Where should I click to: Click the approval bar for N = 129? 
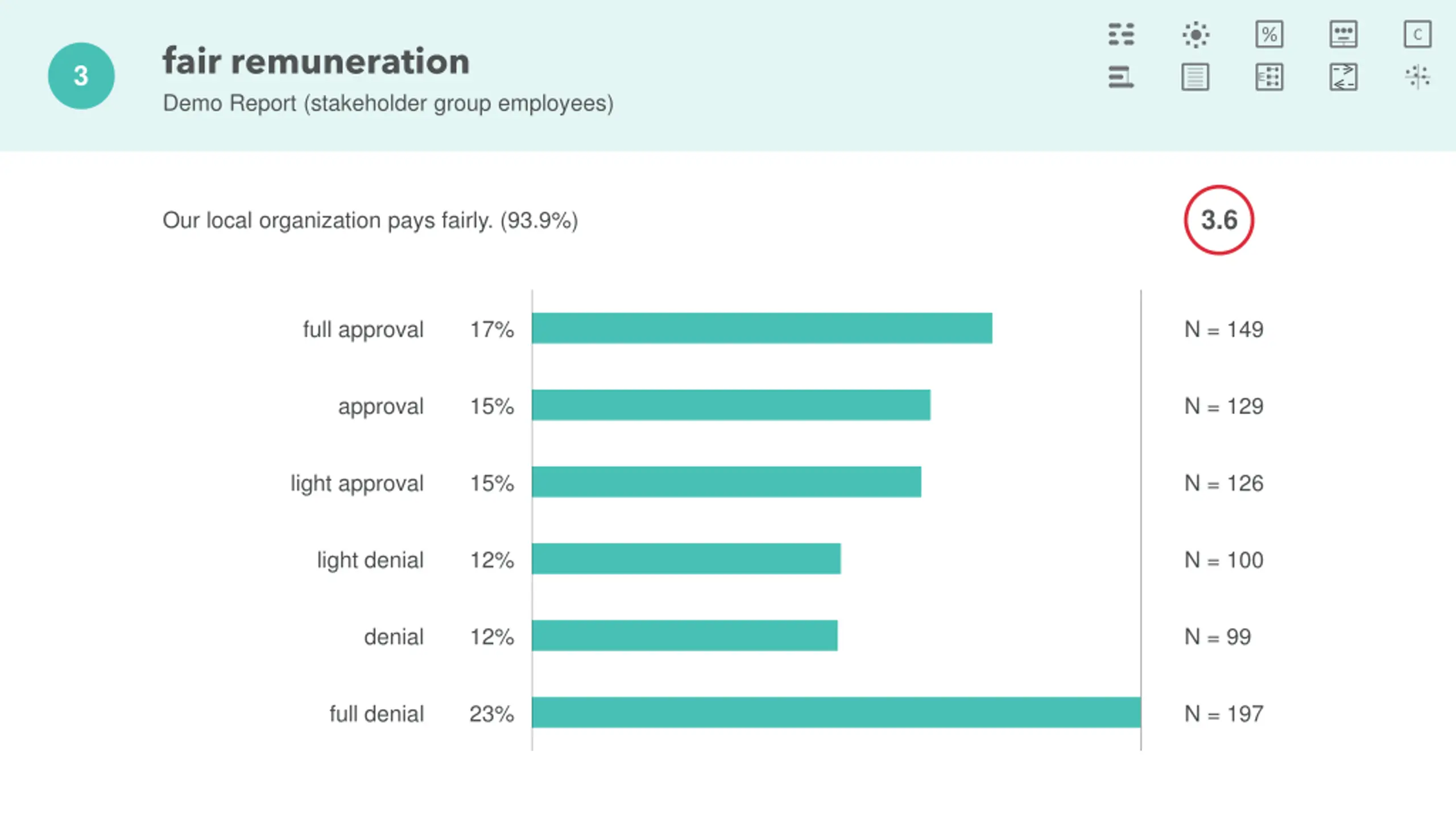pos(731,405)
